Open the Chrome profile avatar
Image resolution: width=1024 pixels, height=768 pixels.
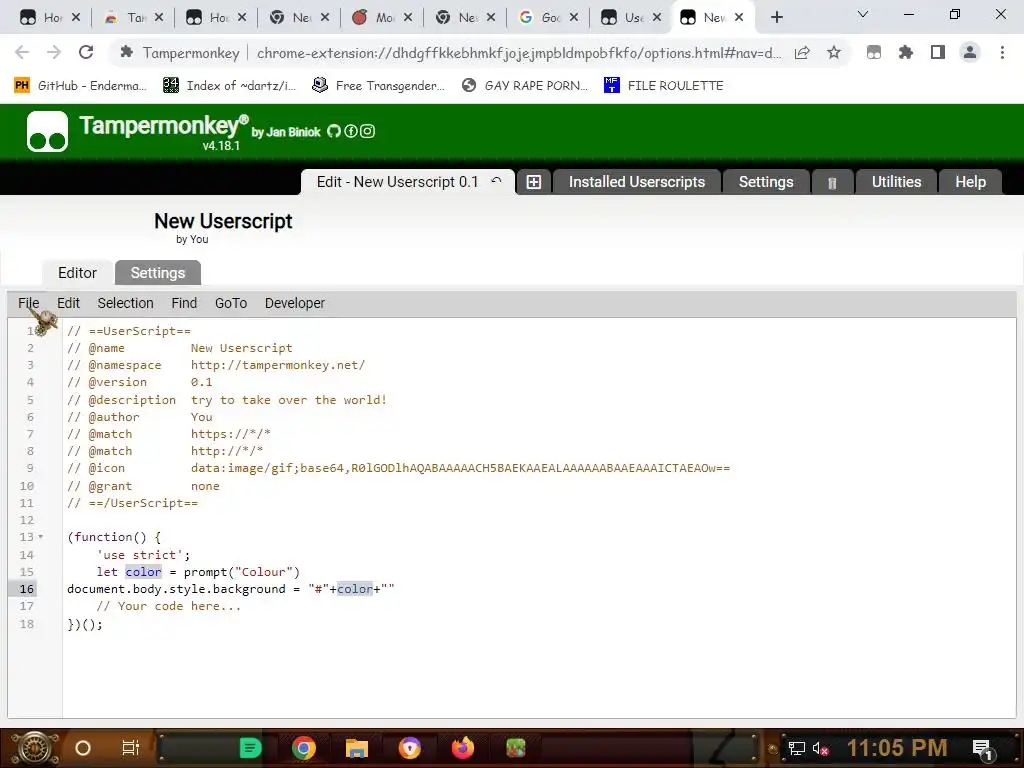click(970, 53)
